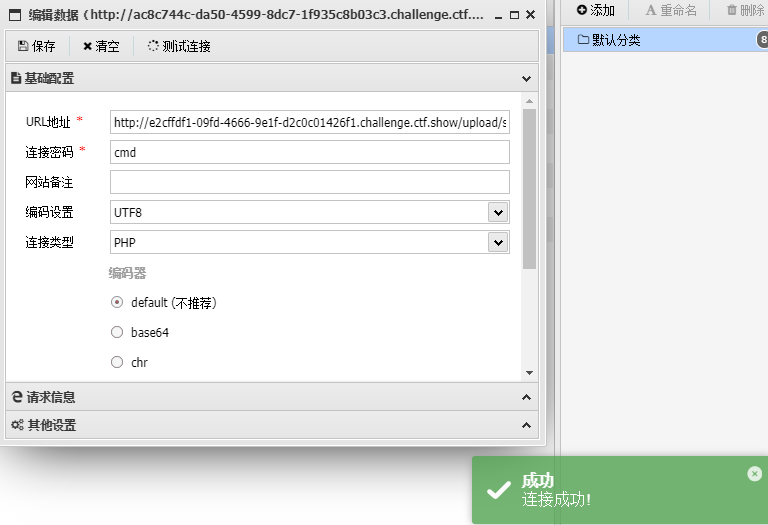
Task: Dismiss the 连接成功 success notification
Action: (x=754, y=474)
